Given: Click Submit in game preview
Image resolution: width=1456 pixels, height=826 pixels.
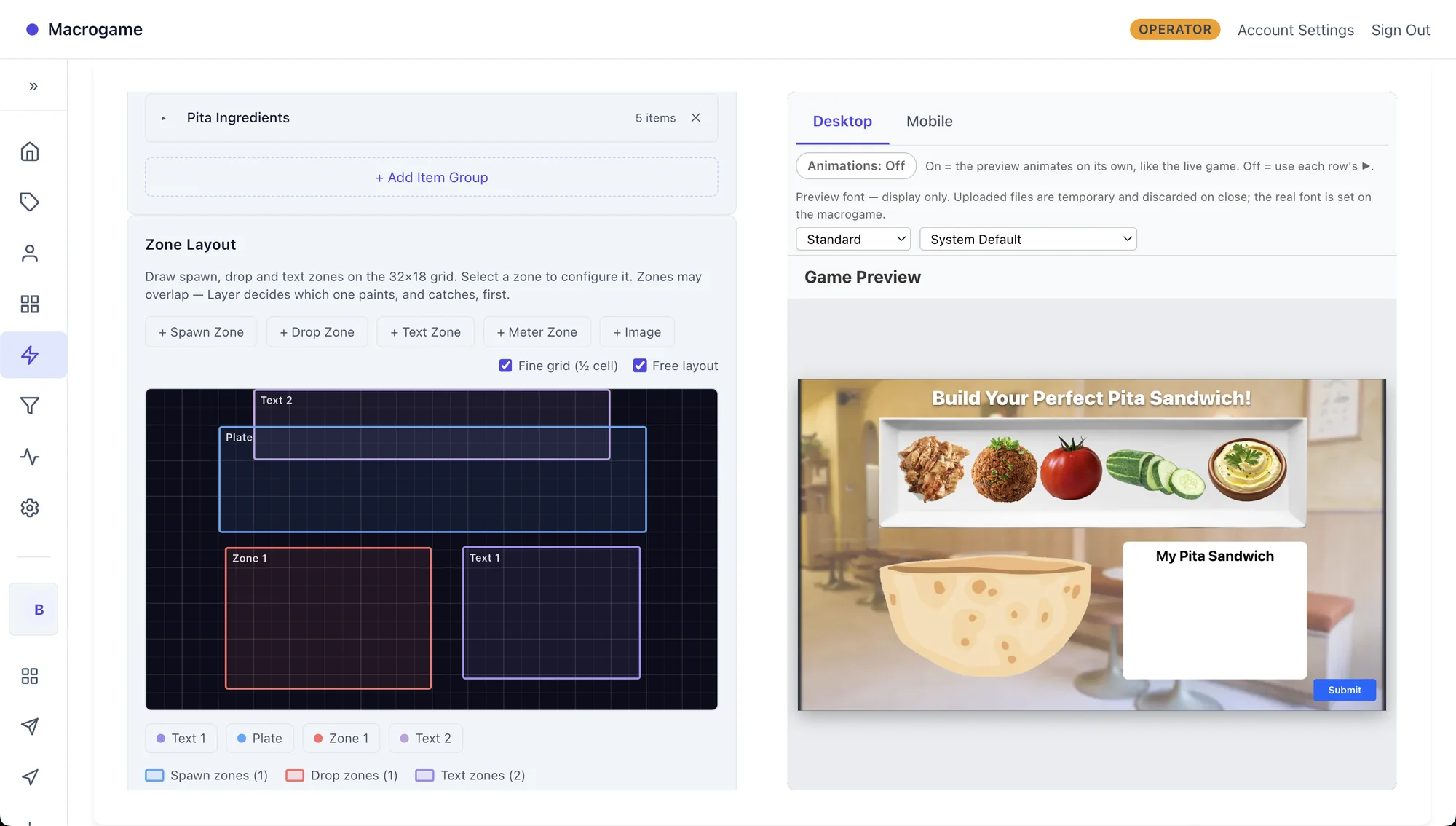Looking at the screenshot, I should [x=1345, y=690].
